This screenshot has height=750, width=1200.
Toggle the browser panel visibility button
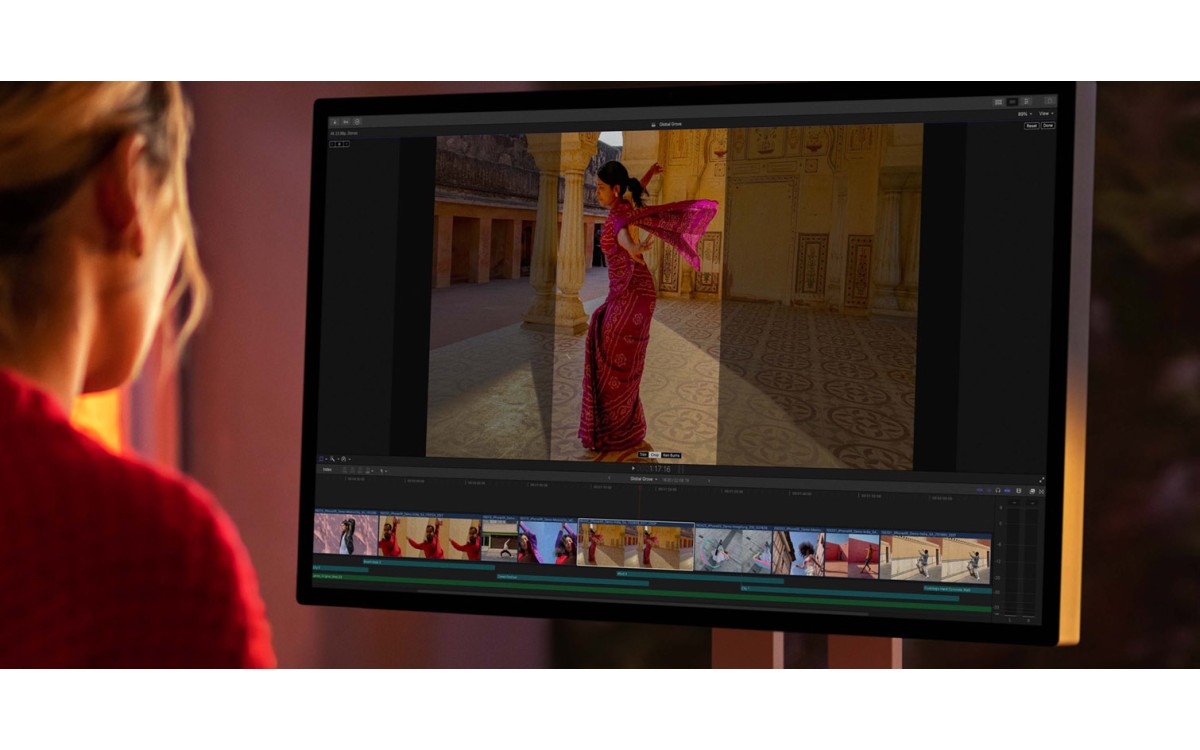[998, 102]
